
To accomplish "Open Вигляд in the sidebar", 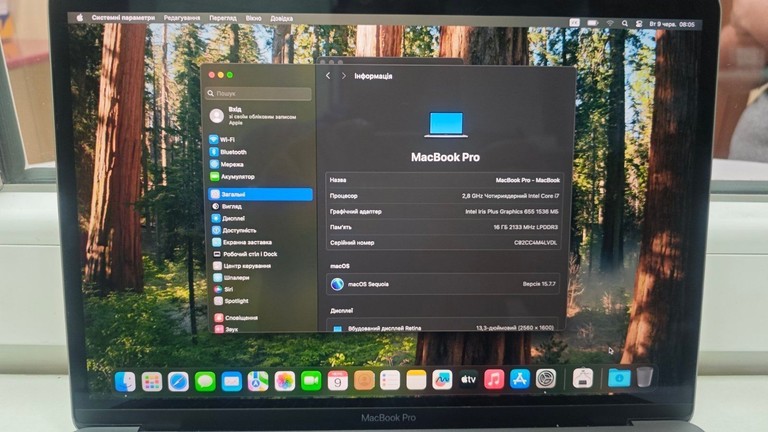I will click(227, 207).
